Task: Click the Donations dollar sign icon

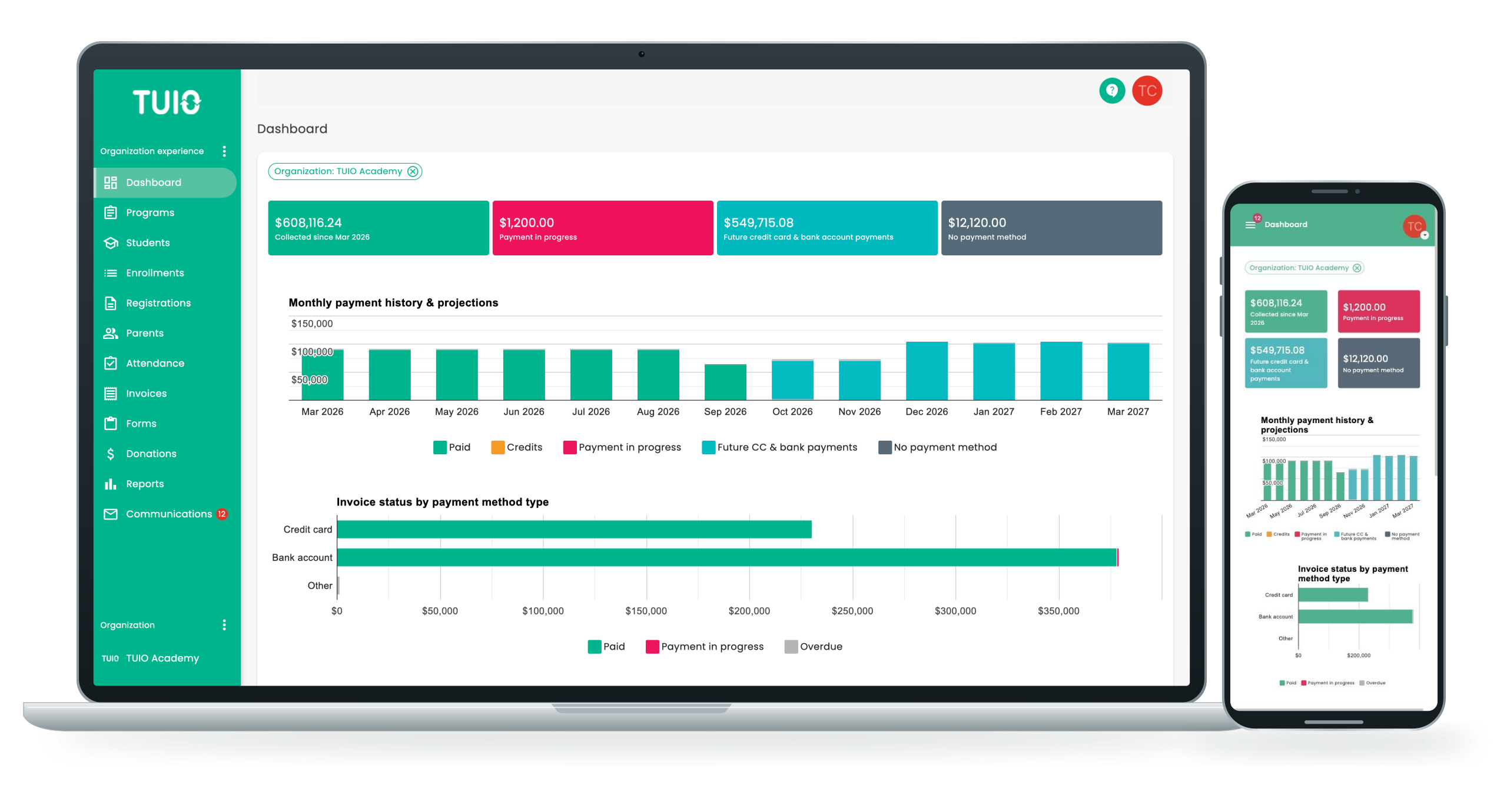Action: pos(110,454)
